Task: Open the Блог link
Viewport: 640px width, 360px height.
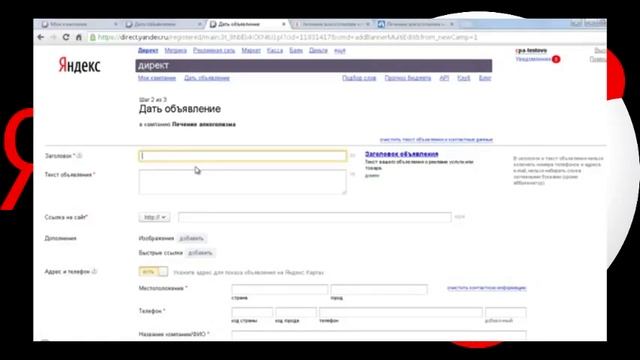Action: pyautogui.click(x=485, y=78)
